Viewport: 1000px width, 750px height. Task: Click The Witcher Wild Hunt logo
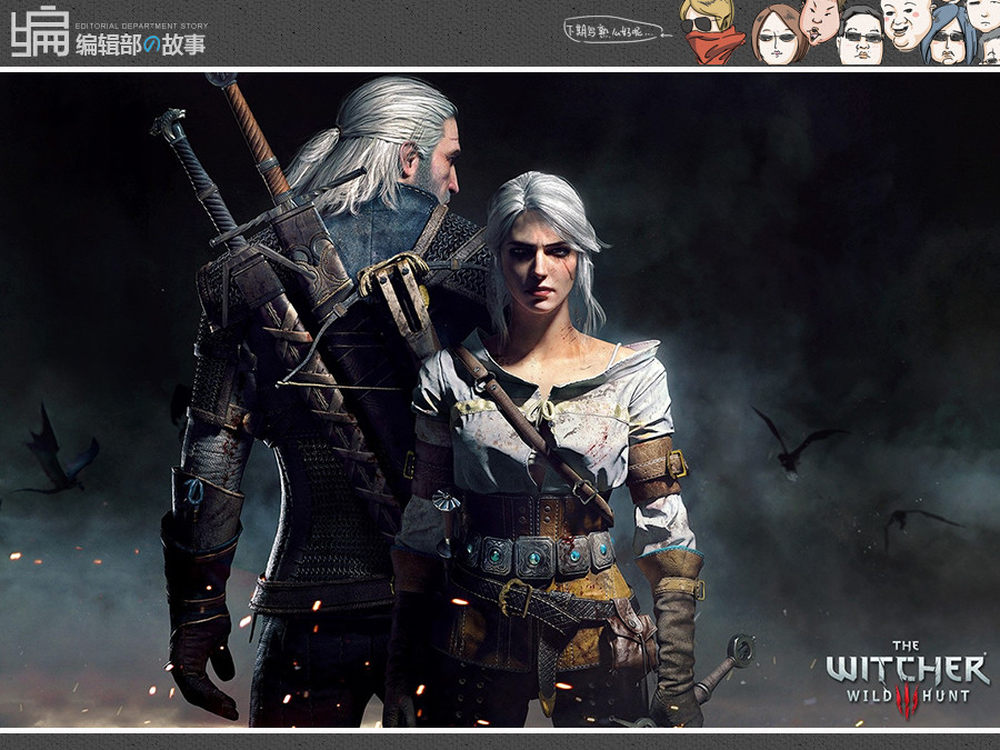(907, 679)
